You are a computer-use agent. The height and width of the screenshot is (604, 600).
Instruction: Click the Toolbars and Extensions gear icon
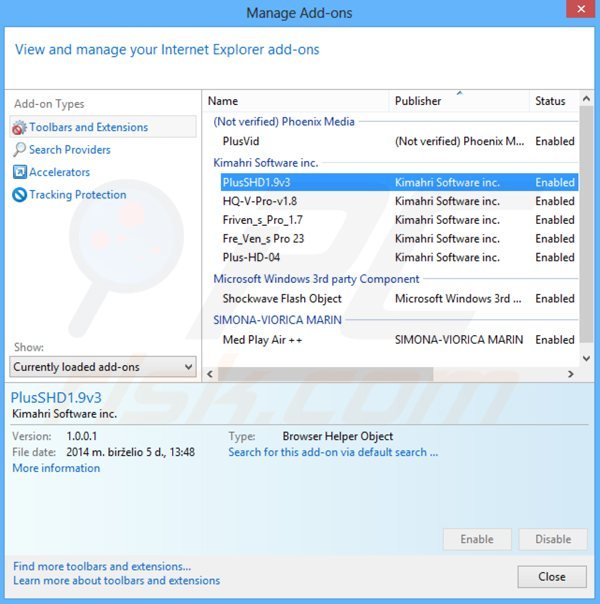tap(19, 128)
